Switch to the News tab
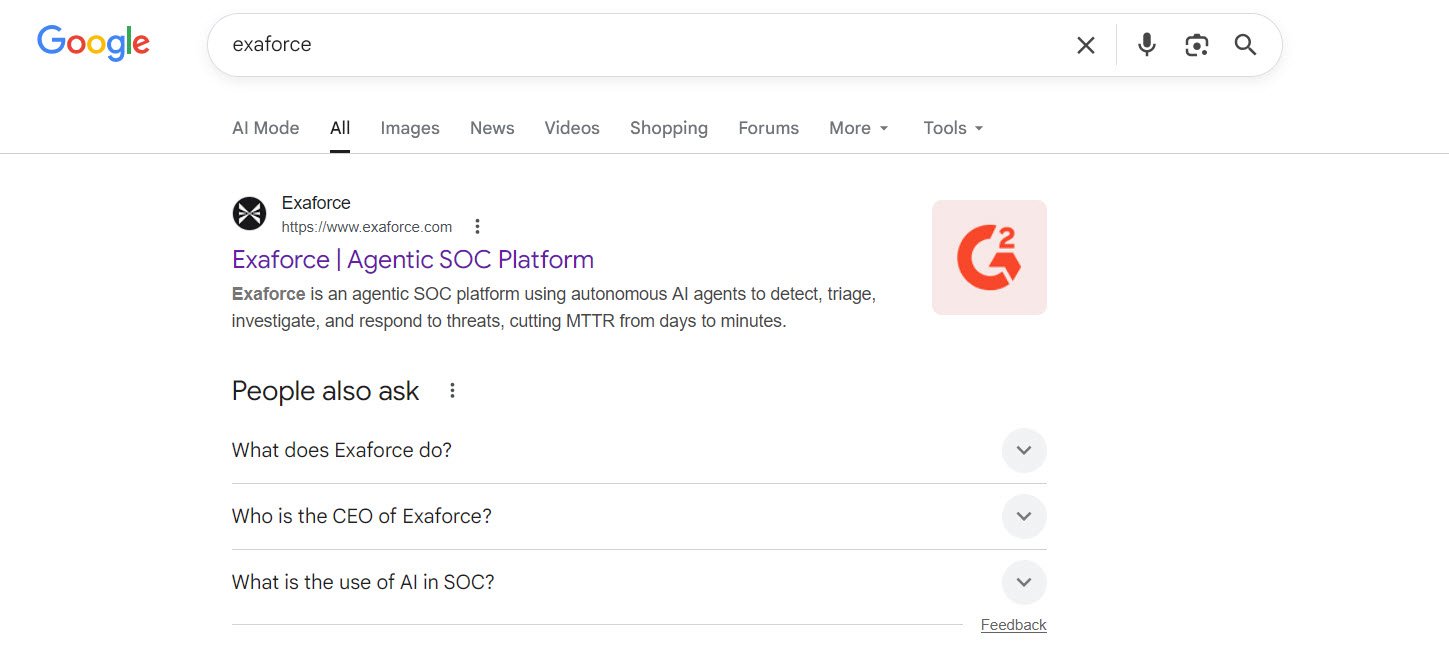Image resolution: width=1449 pixels, height=656 pixels. (x=492, y=128)
